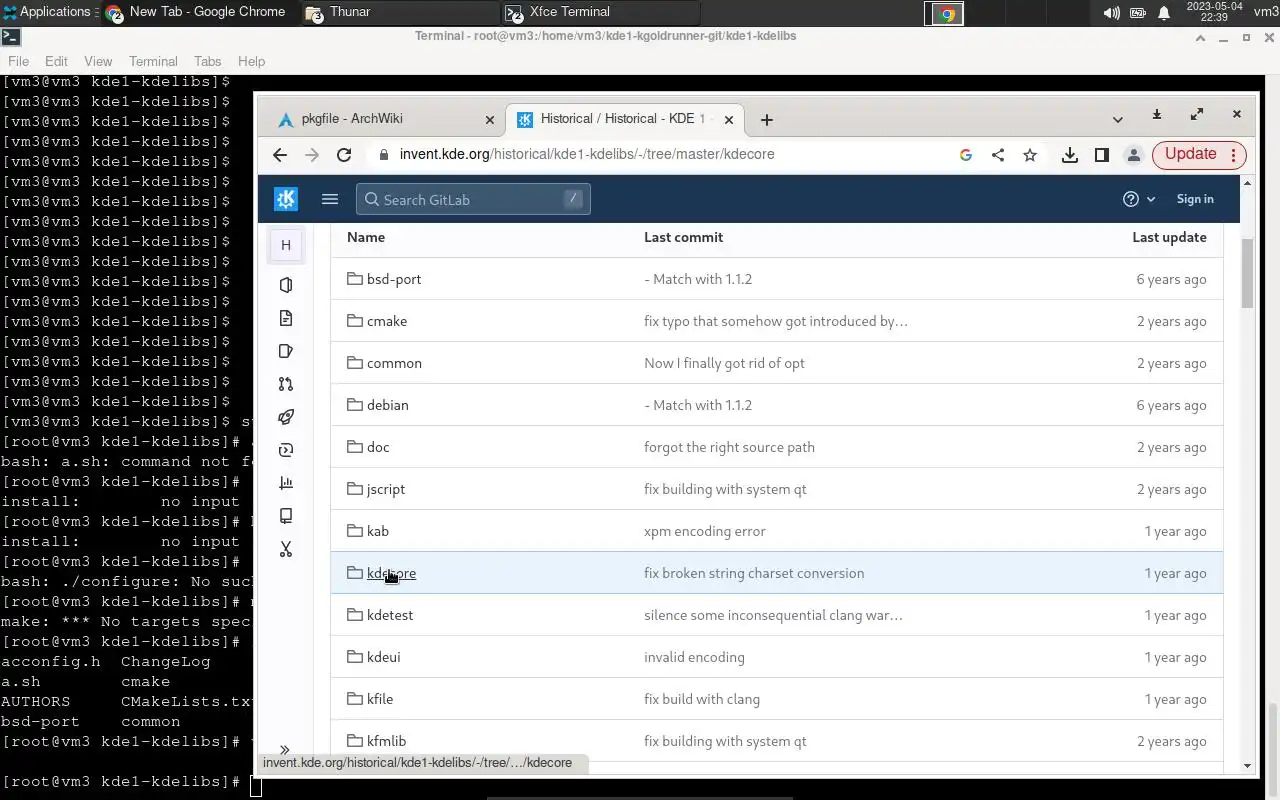The image size is (1280, 800).
Task: Open the kfmlib folder
Action: [x=386, y=741]
